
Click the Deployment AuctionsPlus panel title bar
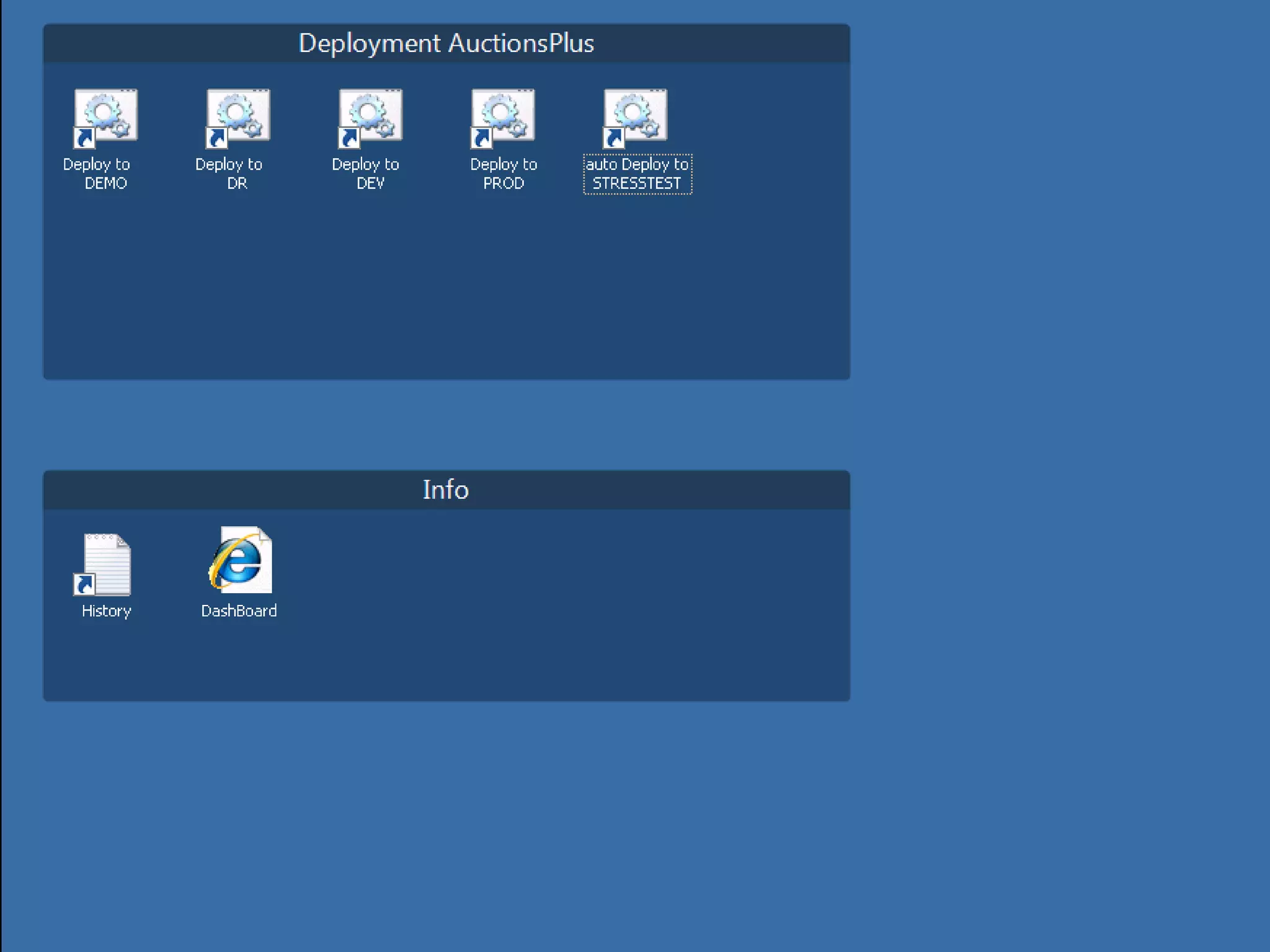446,43
